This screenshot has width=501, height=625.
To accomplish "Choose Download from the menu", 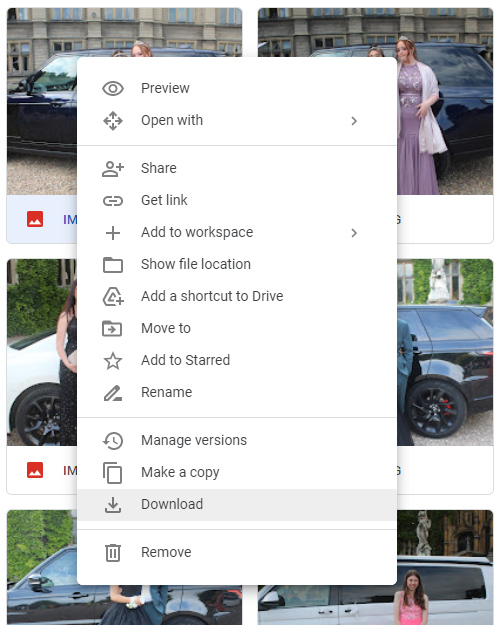I will 237,505.
